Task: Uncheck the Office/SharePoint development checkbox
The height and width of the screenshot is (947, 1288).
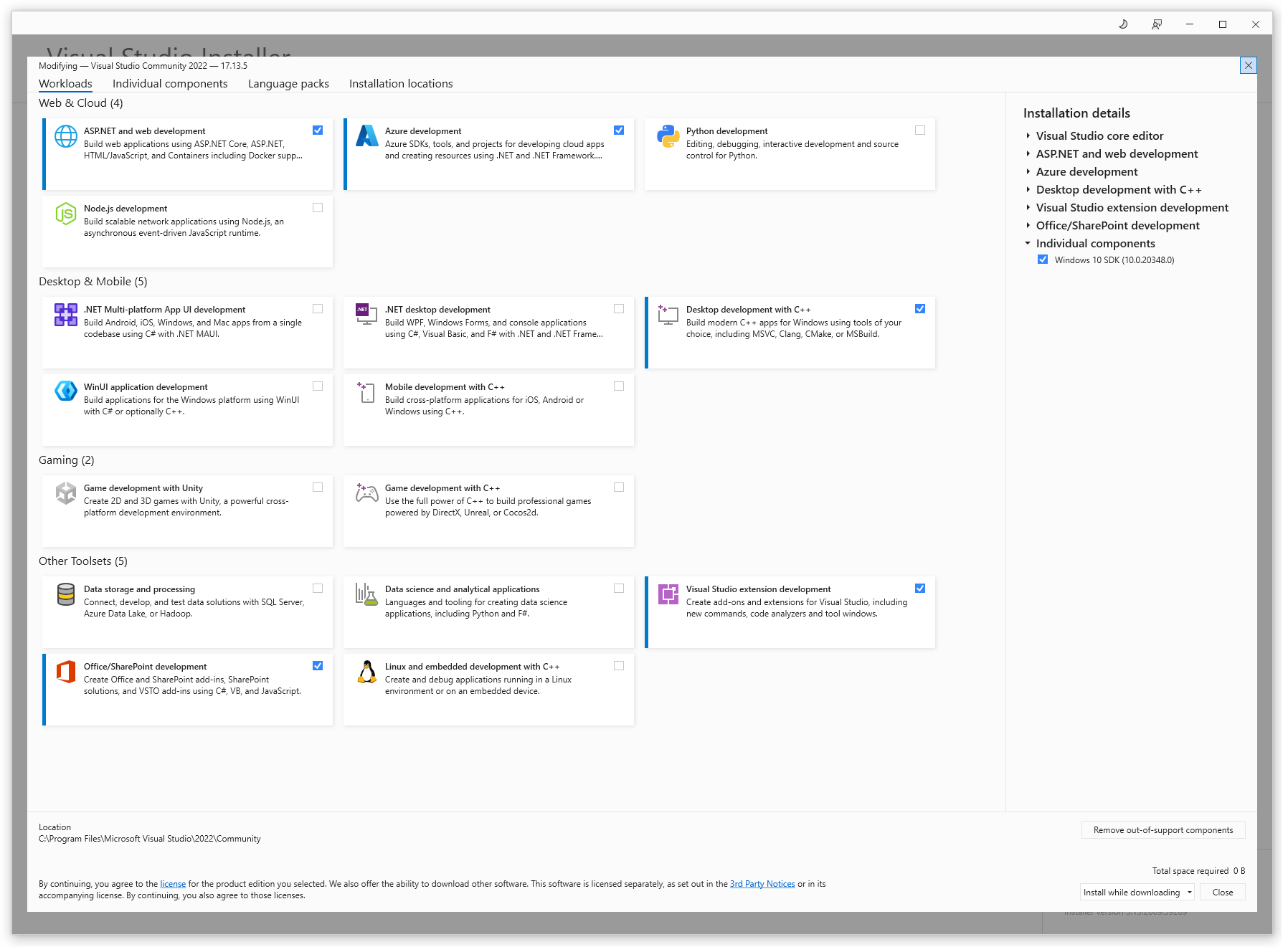Action: click(x=318, y=666)
